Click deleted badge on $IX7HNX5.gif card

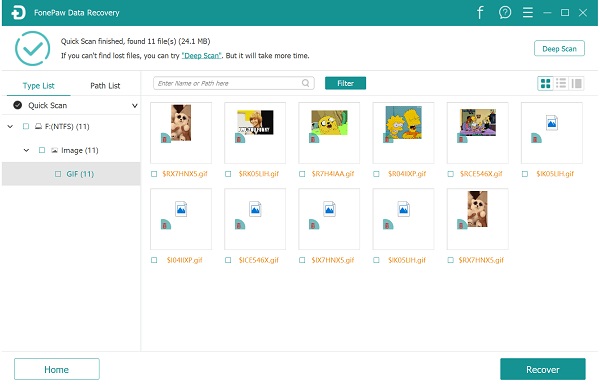click(314, 224)
